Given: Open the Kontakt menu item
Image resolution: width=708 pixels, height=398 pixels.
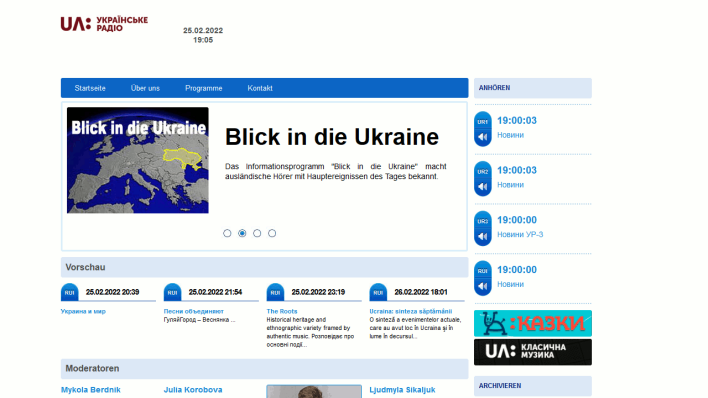Looking at the screenshot, I should [x=260, y=88].
